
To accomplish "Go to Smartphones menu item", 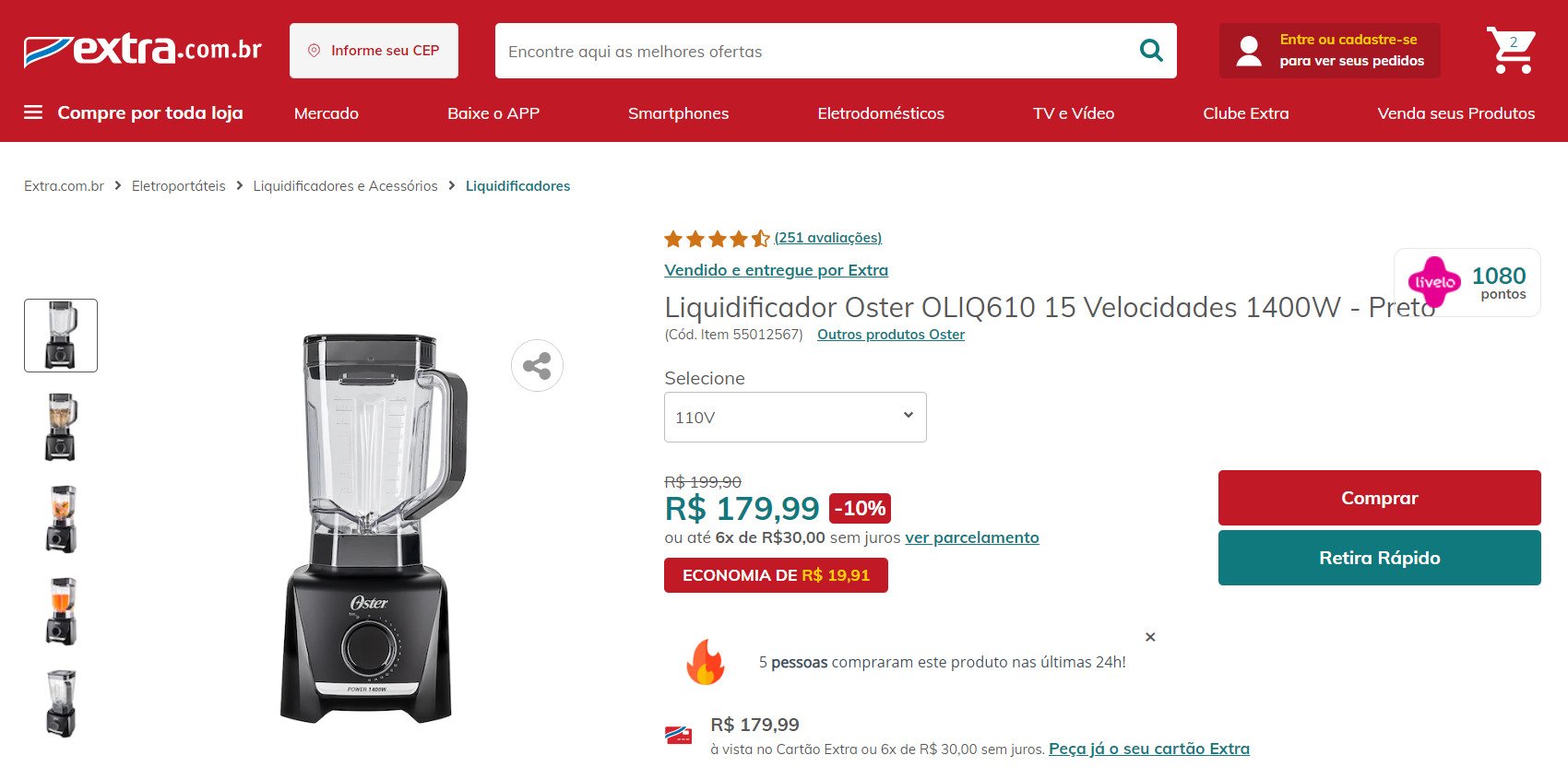I will click(x=678, y=113).
